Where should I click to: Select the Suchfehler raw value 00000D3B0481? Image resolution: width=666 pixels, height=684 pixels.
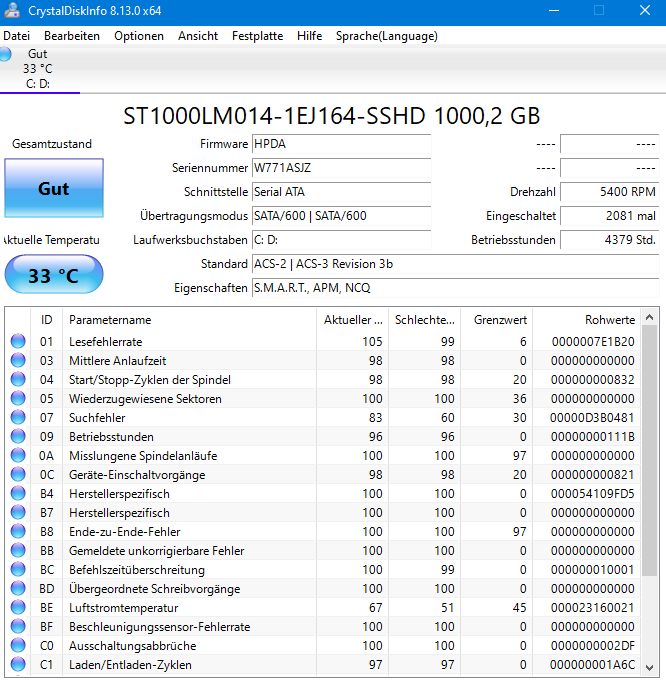[592, 417]
